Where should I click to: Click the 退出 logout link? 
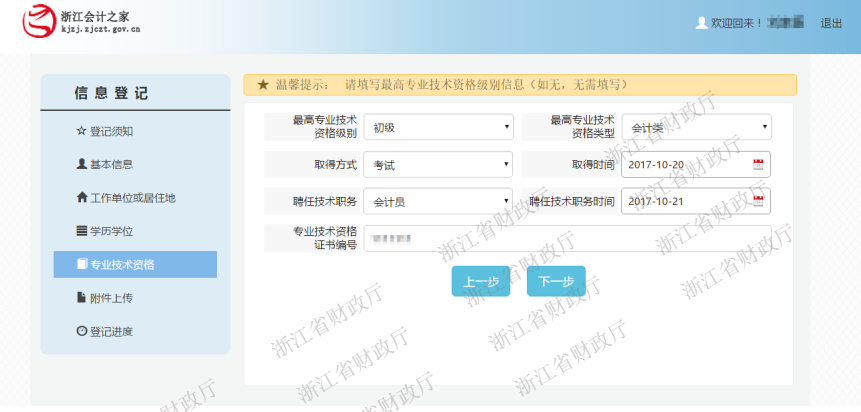(831, 22)
